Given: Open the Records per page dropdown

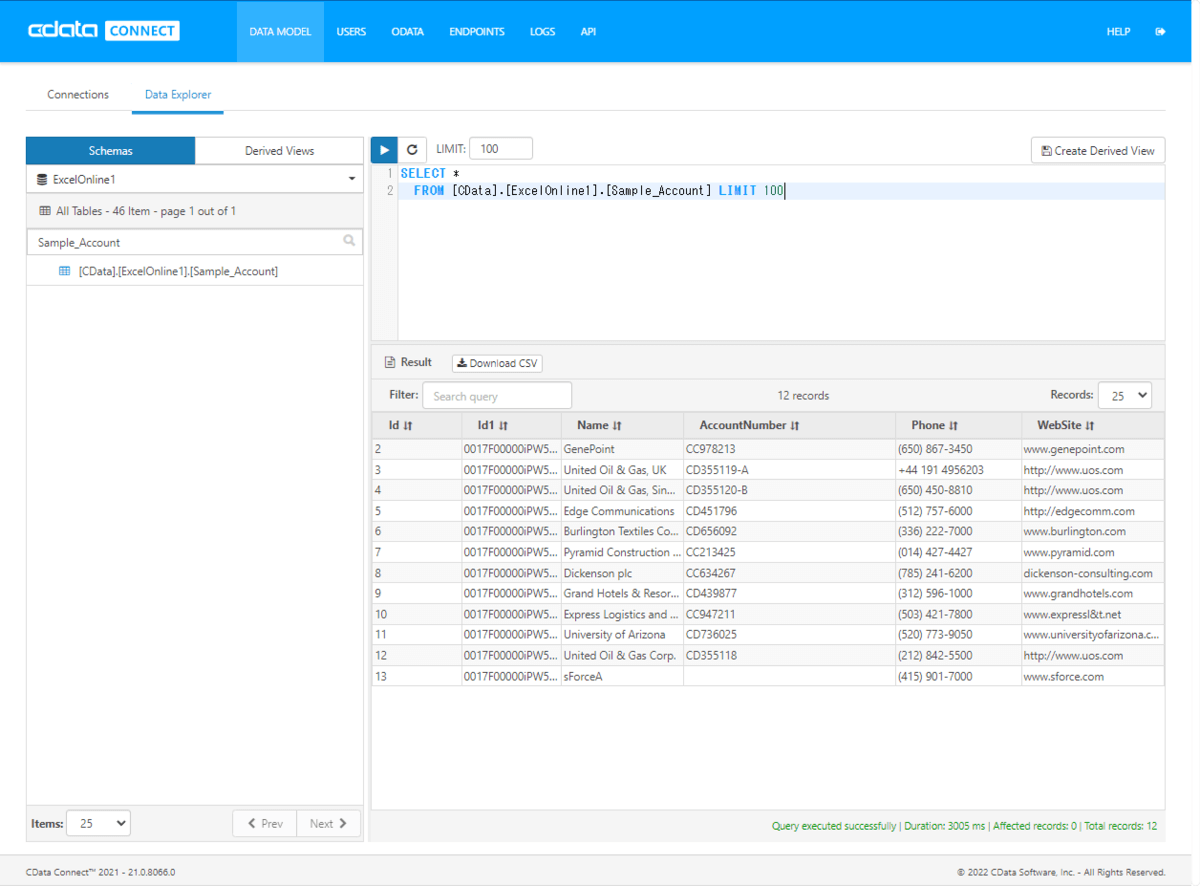Looking at the screenshot, I should (x=1125, y=396).
